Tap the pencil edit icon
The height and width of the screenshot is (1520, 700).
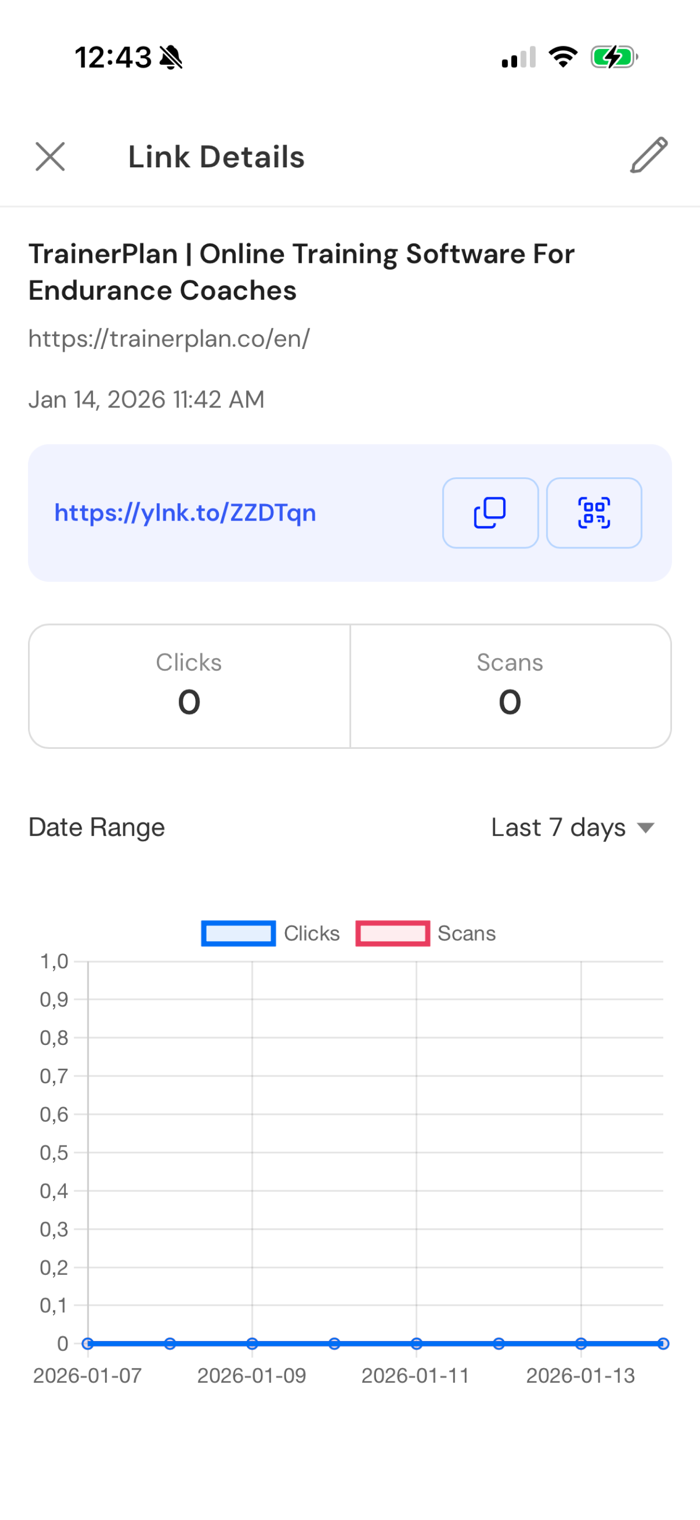pos(648,156)
